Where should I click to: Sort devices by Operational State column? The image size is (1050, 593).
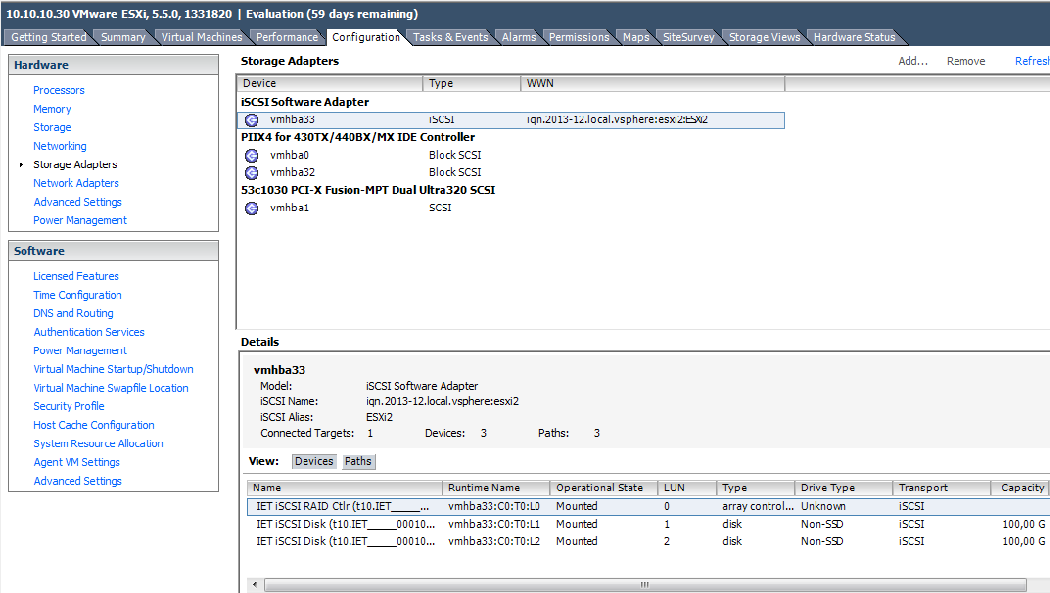(x=603, y=488)
